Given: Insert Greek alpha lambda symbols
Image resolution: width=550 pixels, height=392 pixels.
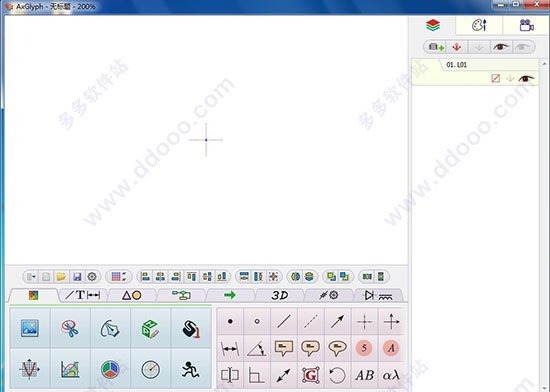Looking at the screenshot, I should (x=391, y=375).
